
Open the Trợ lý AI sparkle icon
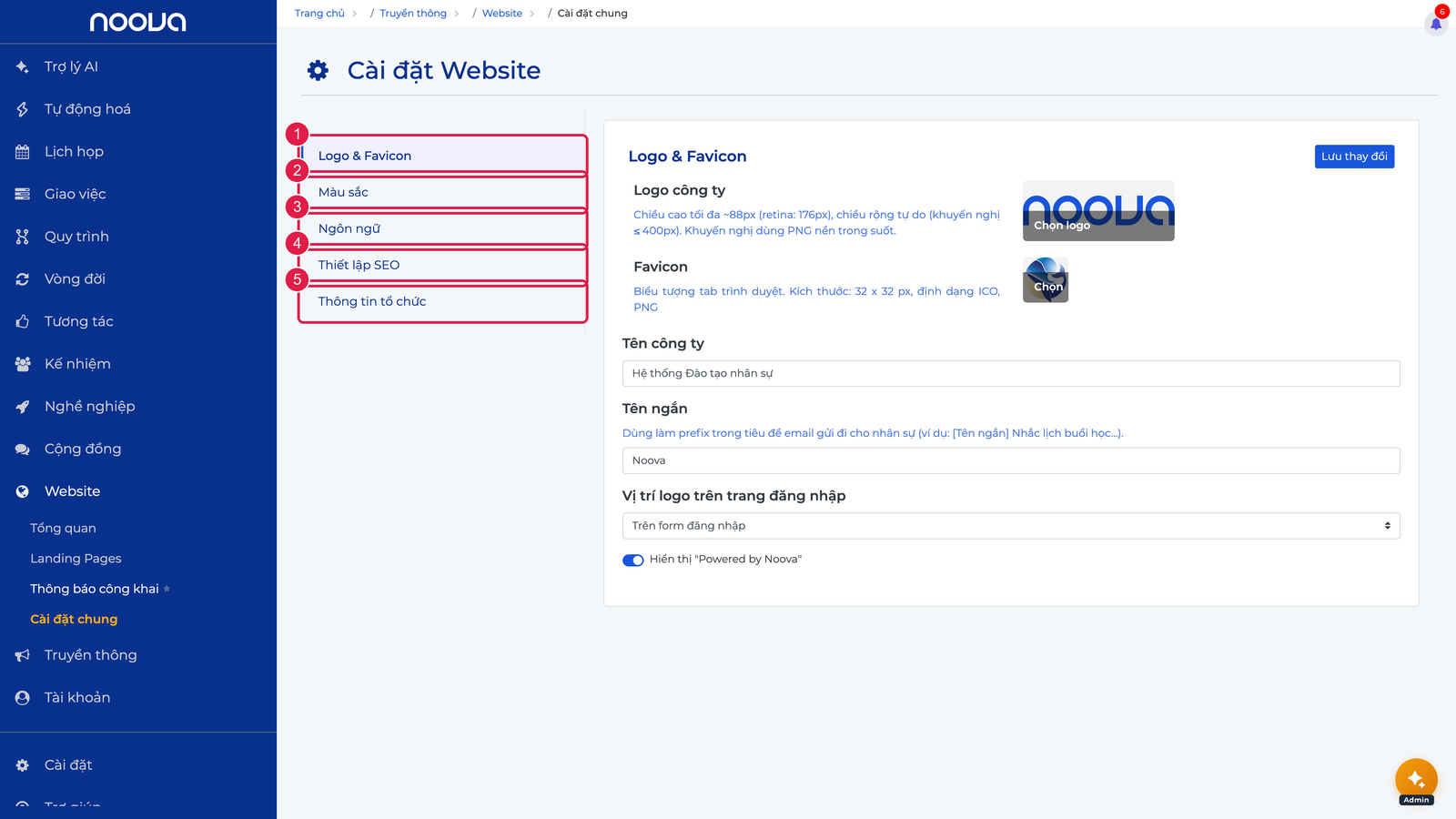click(x=22, y=66)
